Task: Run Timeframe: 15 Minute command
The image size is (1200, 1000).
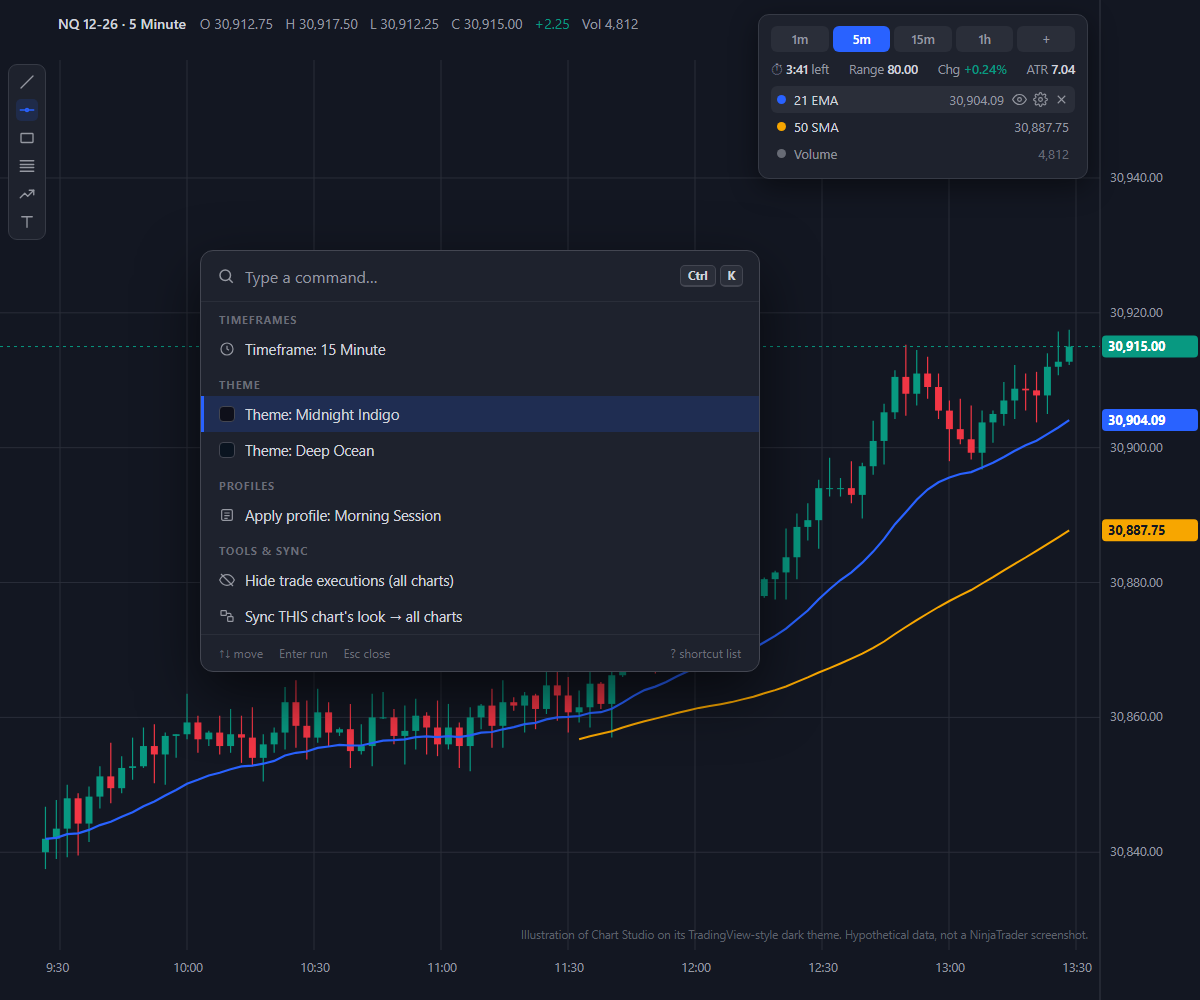Action: coord(480,350)
